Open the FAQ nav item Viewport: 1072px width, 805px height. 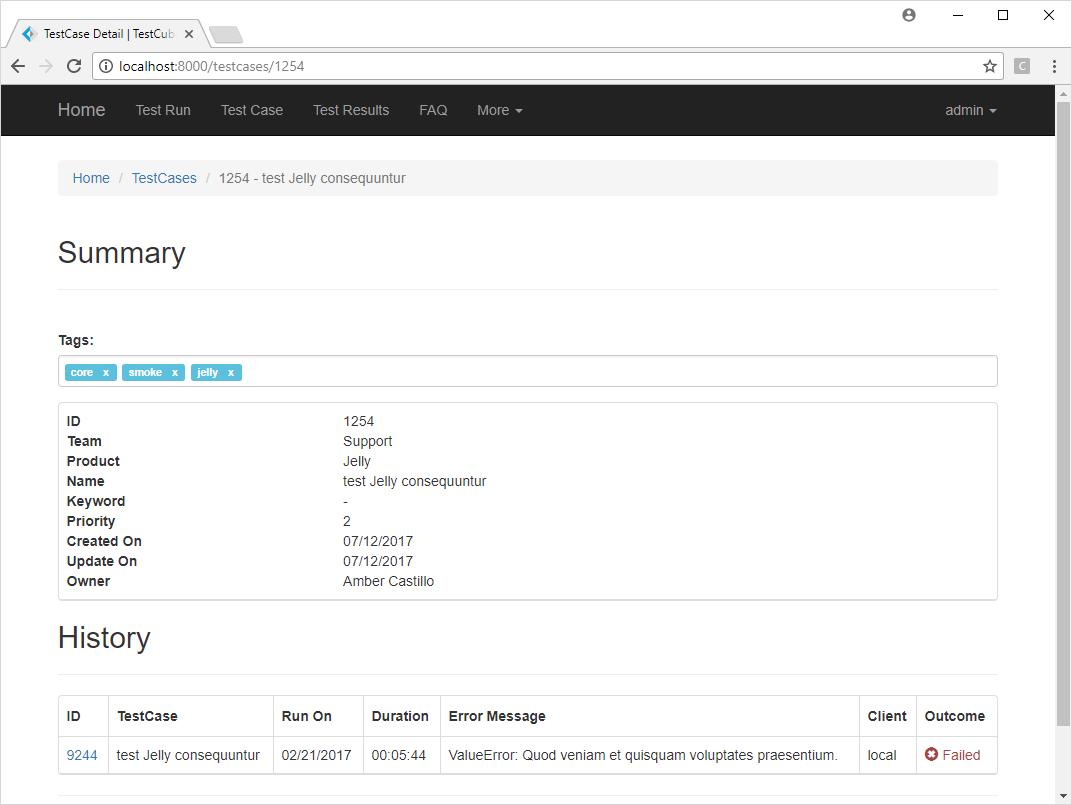433,110
